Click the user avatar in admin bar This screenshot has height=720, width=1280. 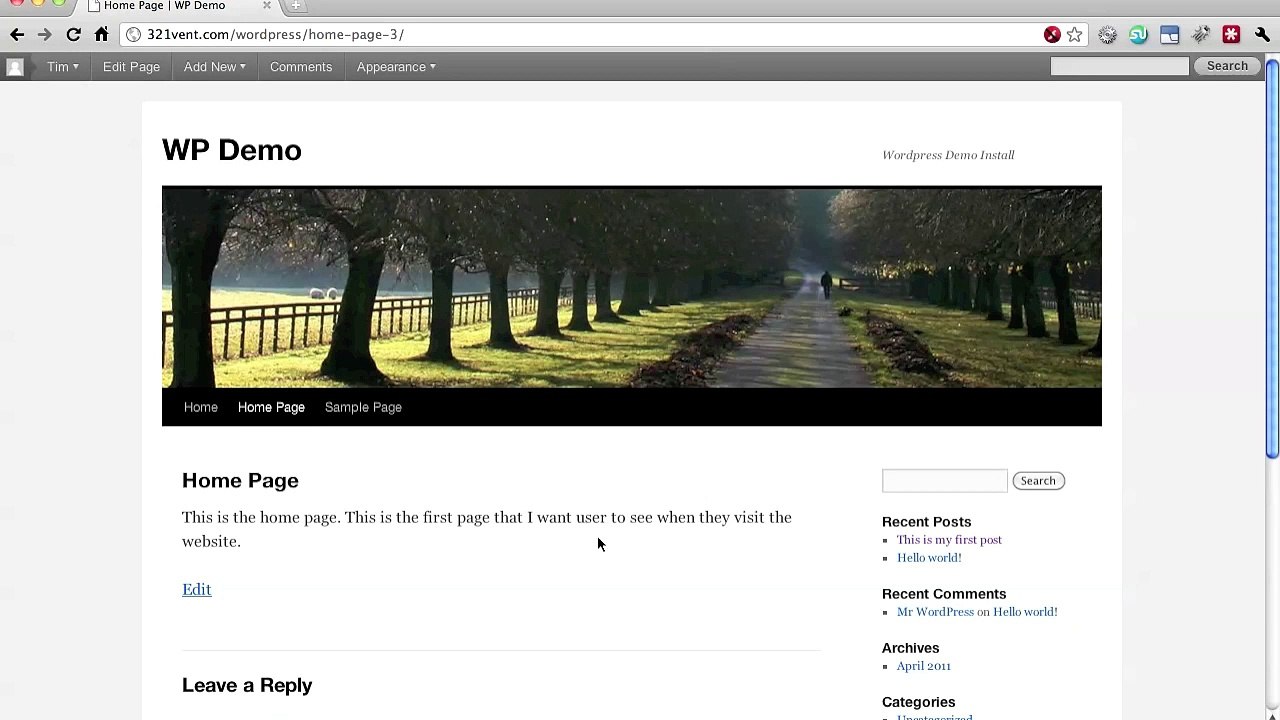click(15, 67)
